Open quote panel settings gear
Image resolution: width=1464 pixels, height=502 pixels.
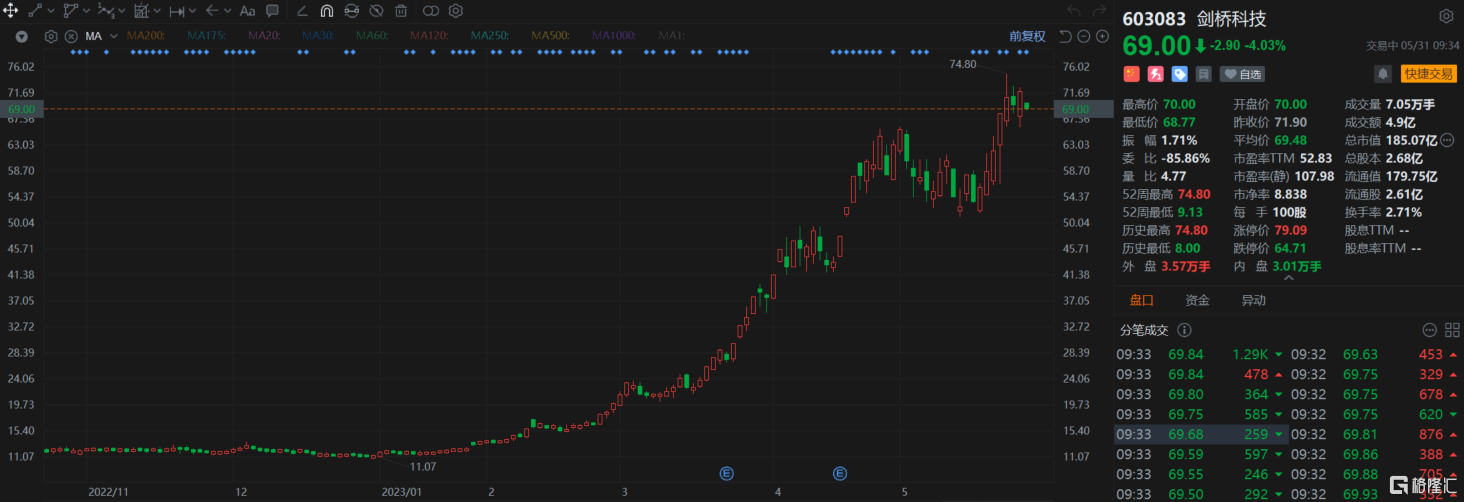(1446, 17)
